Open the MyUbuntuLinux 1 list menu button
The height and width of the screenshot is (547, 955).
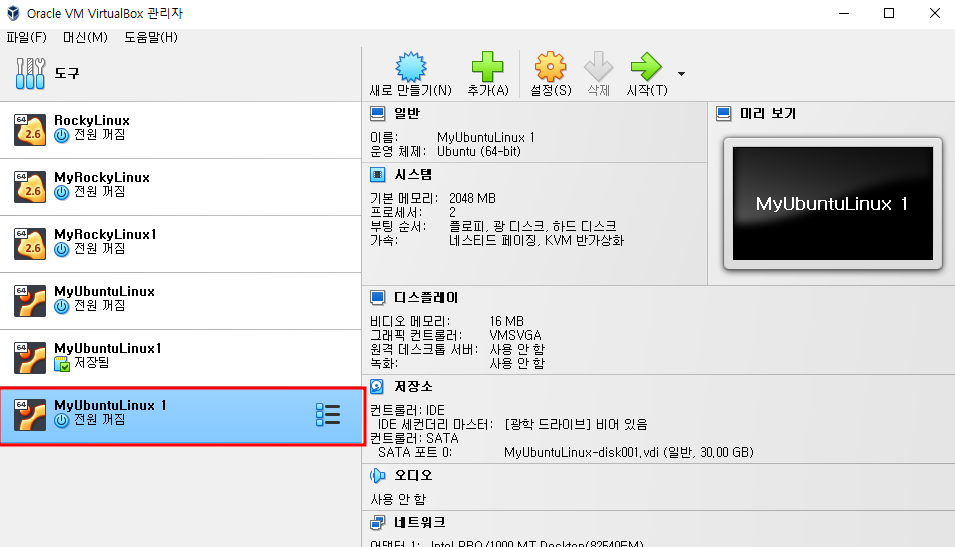[328, 415]
